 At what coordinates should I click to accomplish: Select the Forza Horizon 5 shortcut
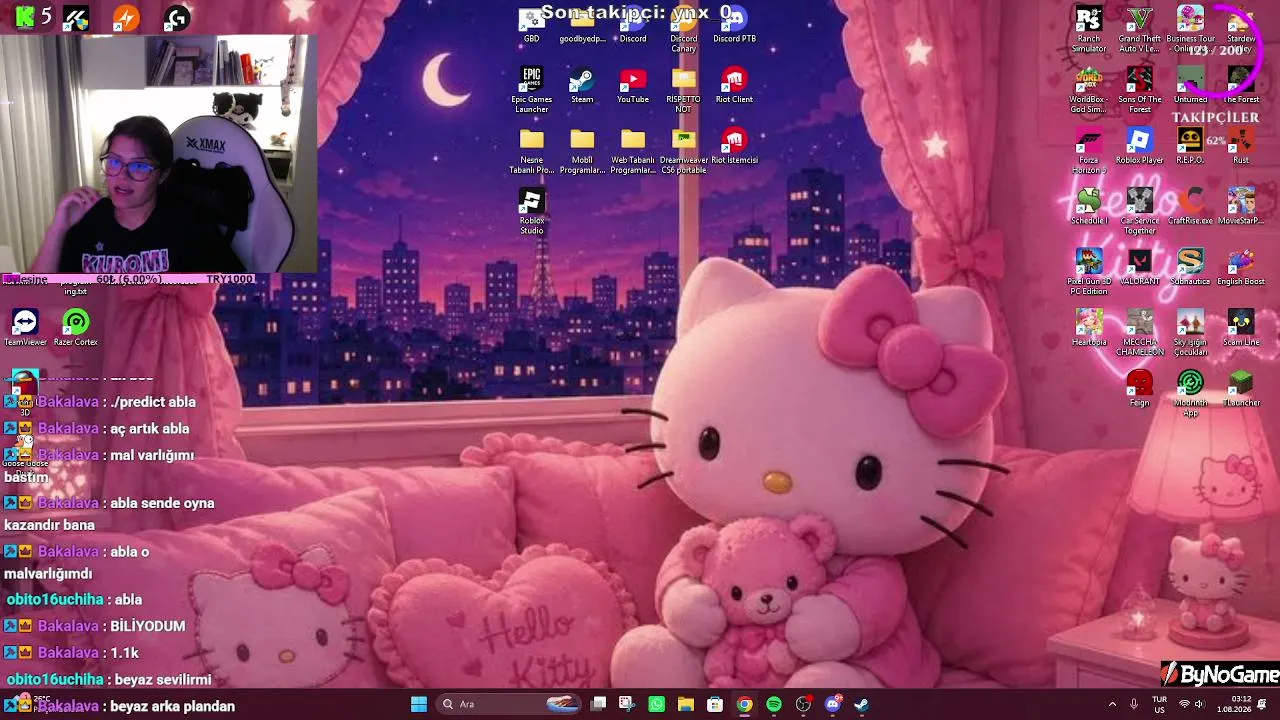click(1089, 151)
